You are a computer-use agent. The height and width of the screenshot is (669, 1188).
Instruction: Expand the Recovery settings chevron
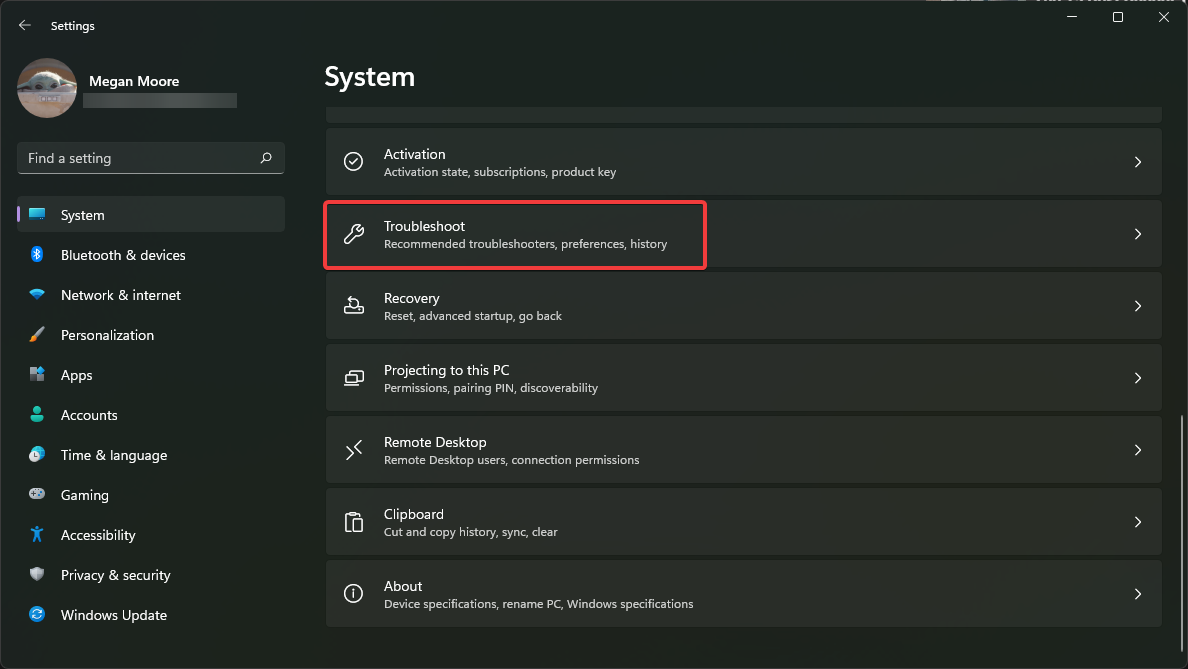point(1137,305)
